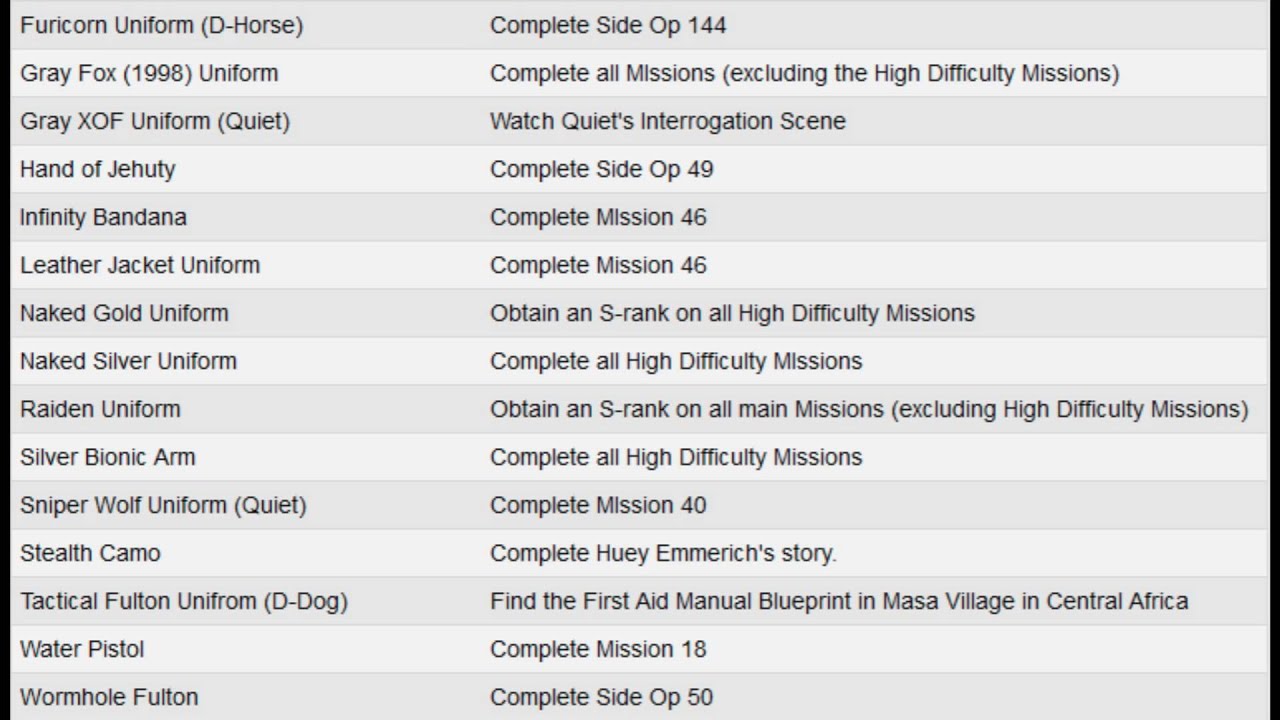Click the Furicorn Uniform (D-Horse) item name
Viewport: 1280px width, 720px height.
tap(161, 26)
